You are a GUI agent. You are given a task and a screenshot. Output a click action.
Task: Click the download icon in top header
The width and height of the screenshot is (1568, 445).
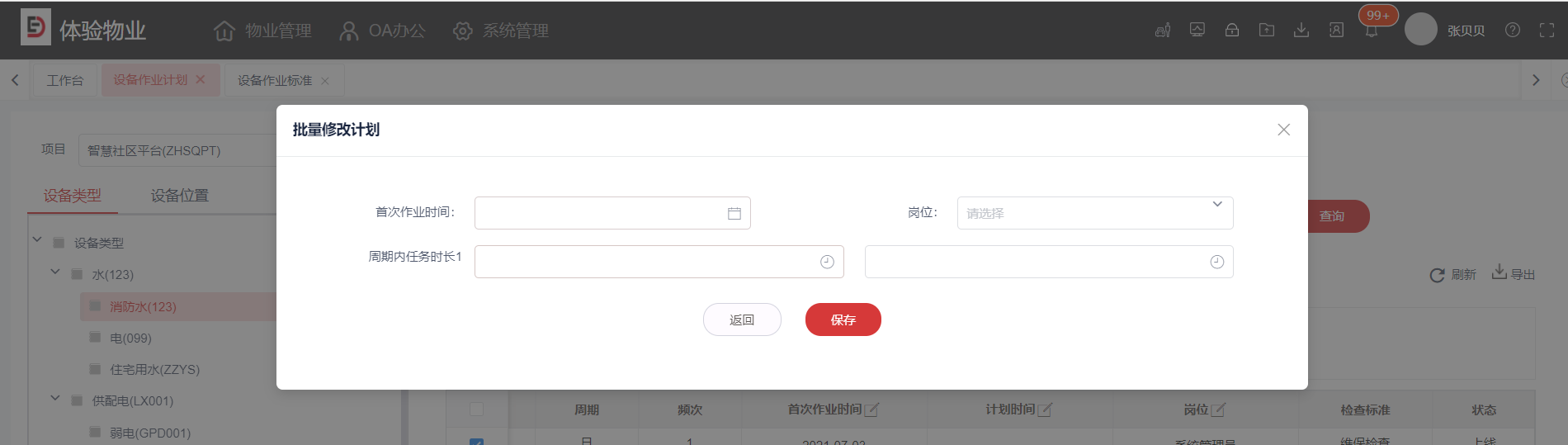(x=1301, y=30)
